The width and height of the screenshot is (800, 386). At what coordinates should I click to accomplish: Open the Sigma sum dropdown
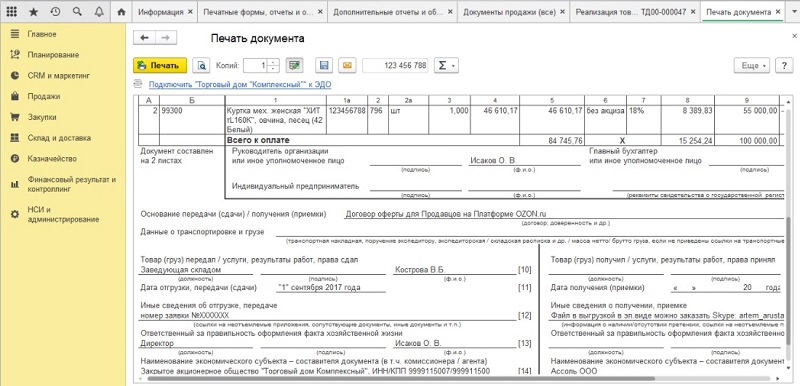point(446,65)
